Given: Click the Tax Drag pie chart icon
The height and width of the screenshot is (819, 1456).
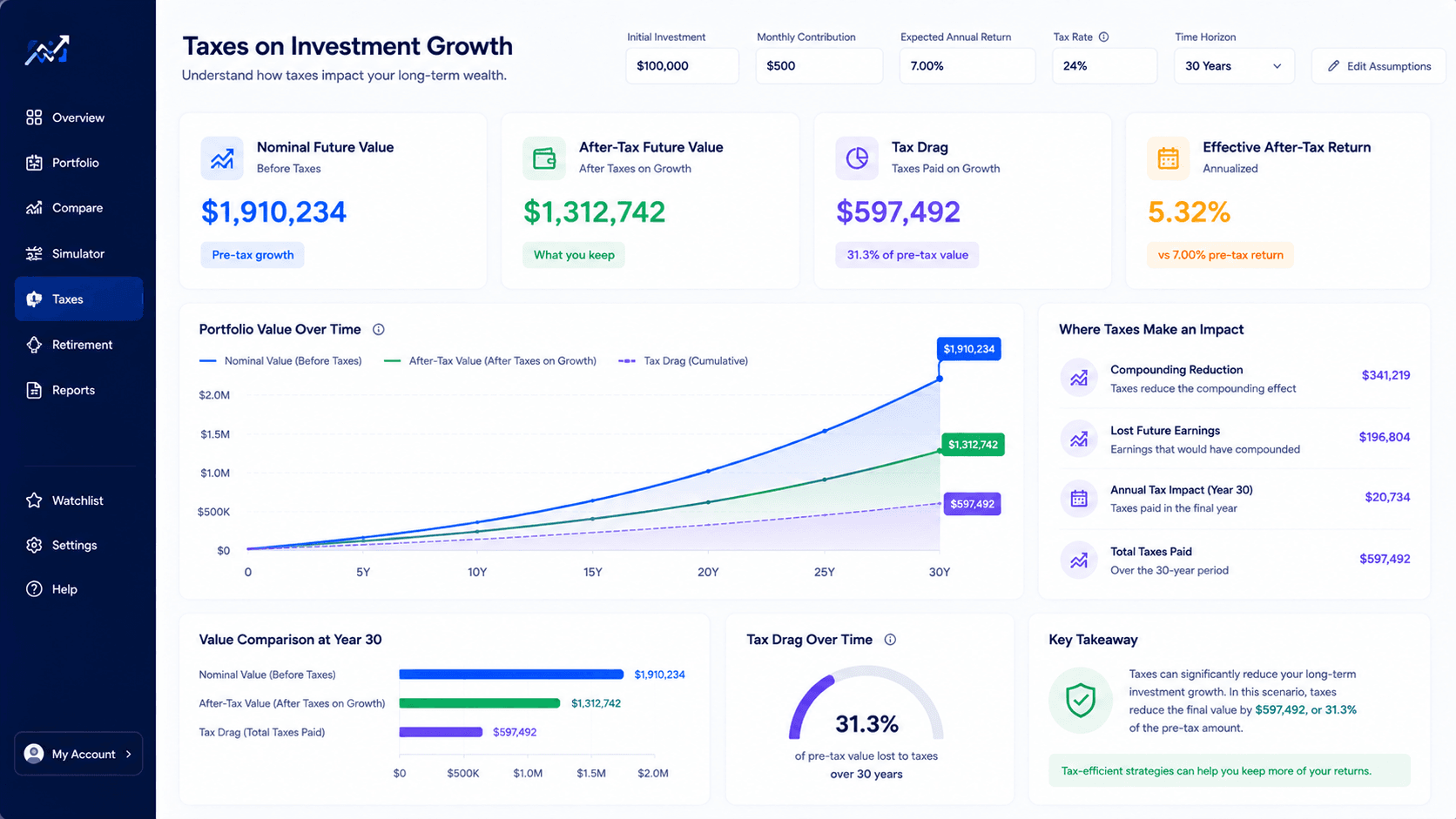Looking at the screenshot, I should coord(857,158).
